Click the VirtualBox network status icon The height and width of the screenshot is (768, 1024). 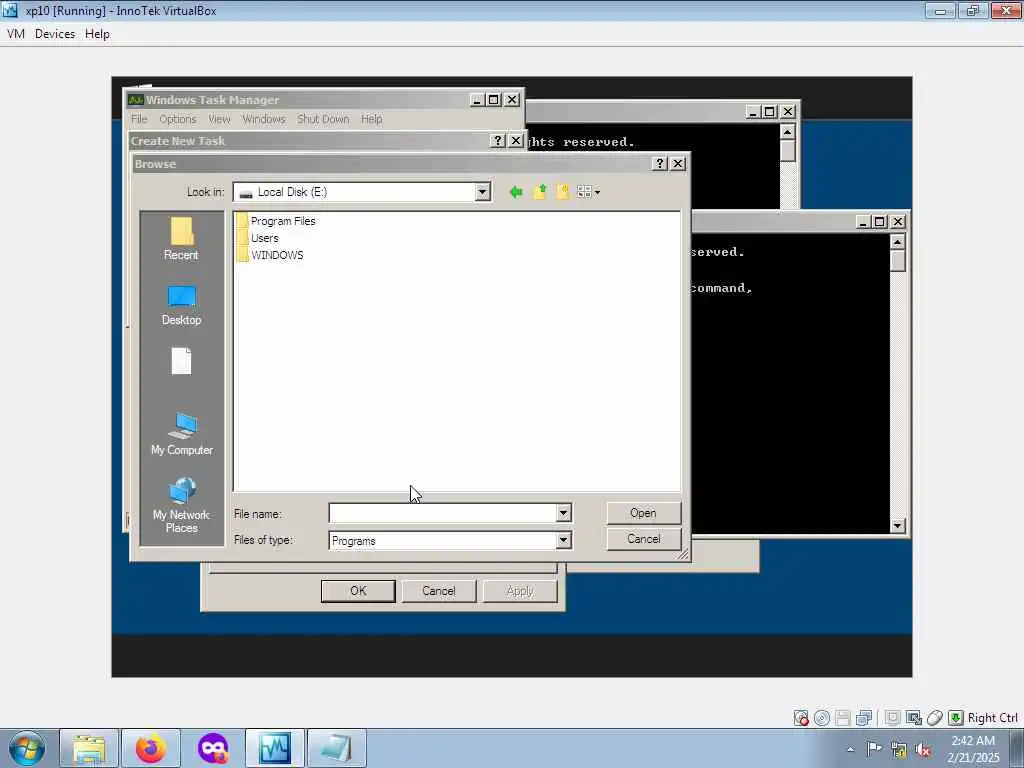tap(864, 718)
